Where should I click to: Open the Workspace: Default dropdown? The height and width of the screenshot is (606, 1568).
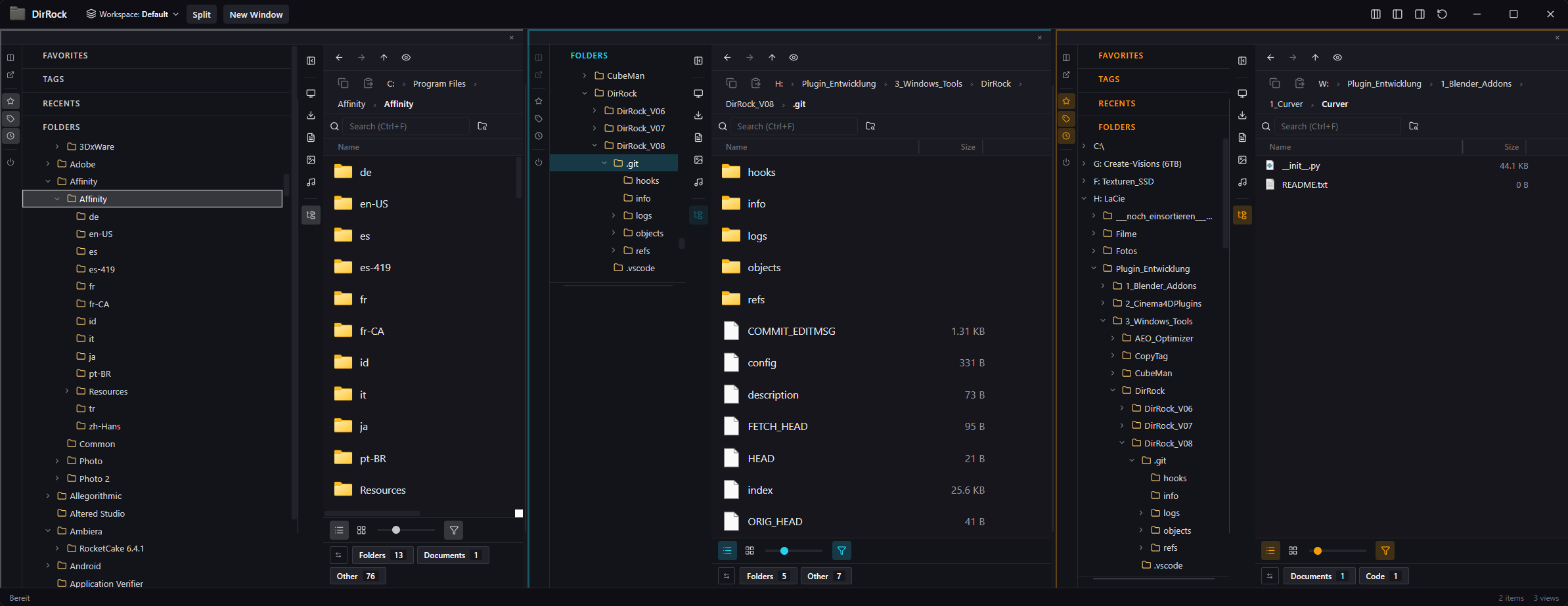click(x=133, y=14)
